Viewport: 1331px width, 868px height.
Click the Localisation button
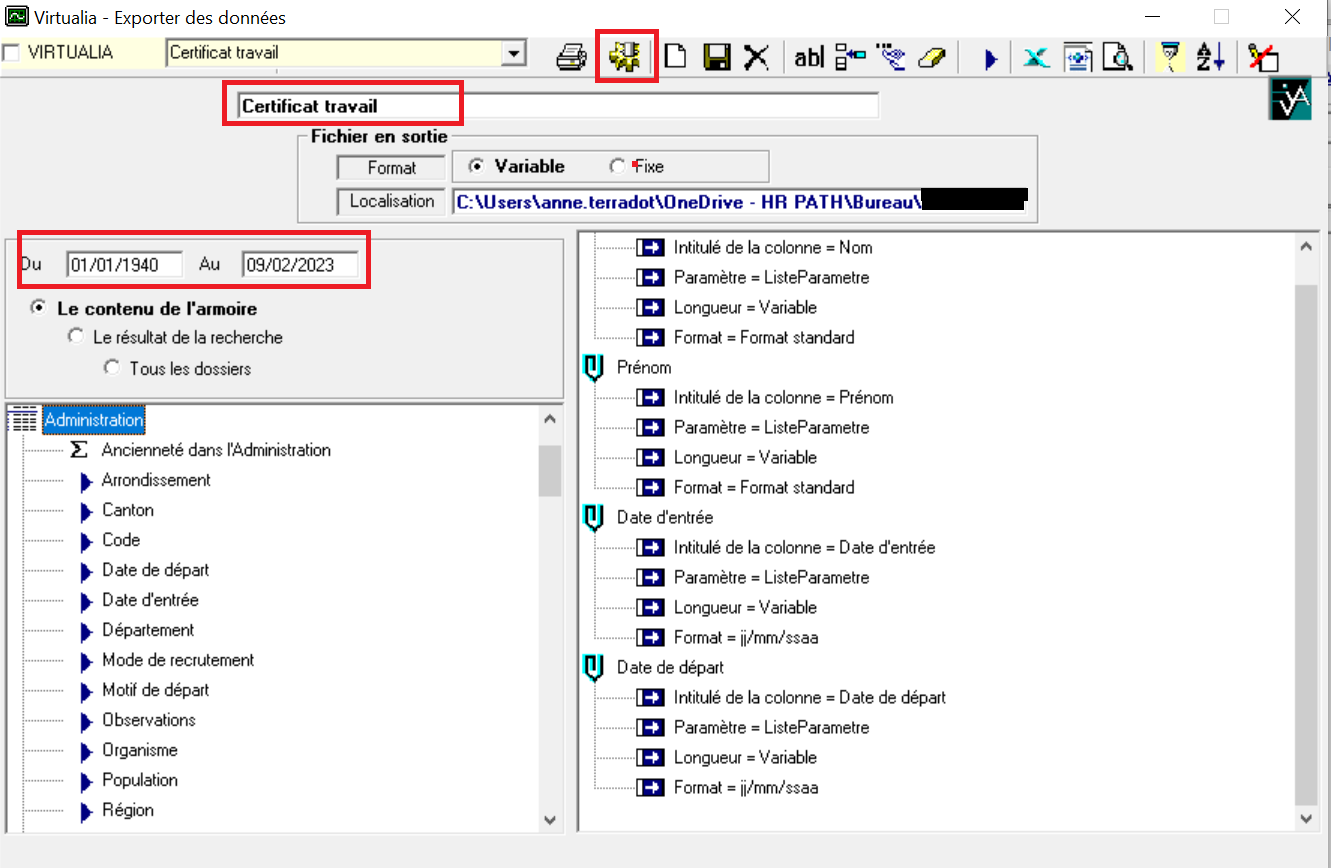pos(392,201)
